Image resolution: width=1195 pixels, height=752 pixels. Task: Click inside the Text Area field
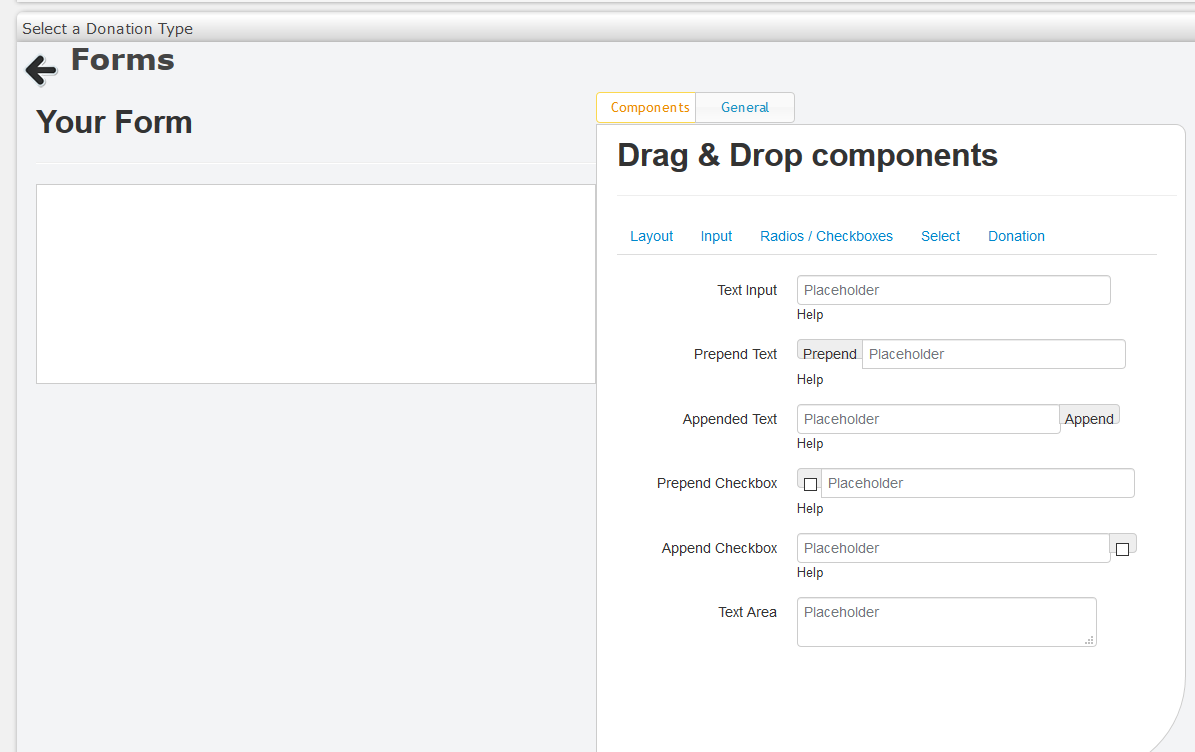(x=947, y=622)
